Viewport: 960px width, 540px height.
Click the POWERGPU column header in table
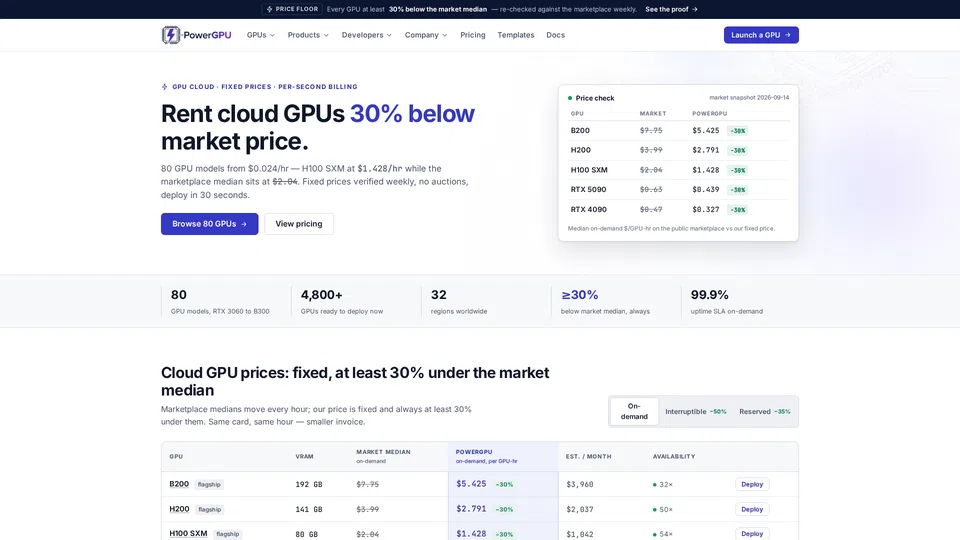click(486, 456)
